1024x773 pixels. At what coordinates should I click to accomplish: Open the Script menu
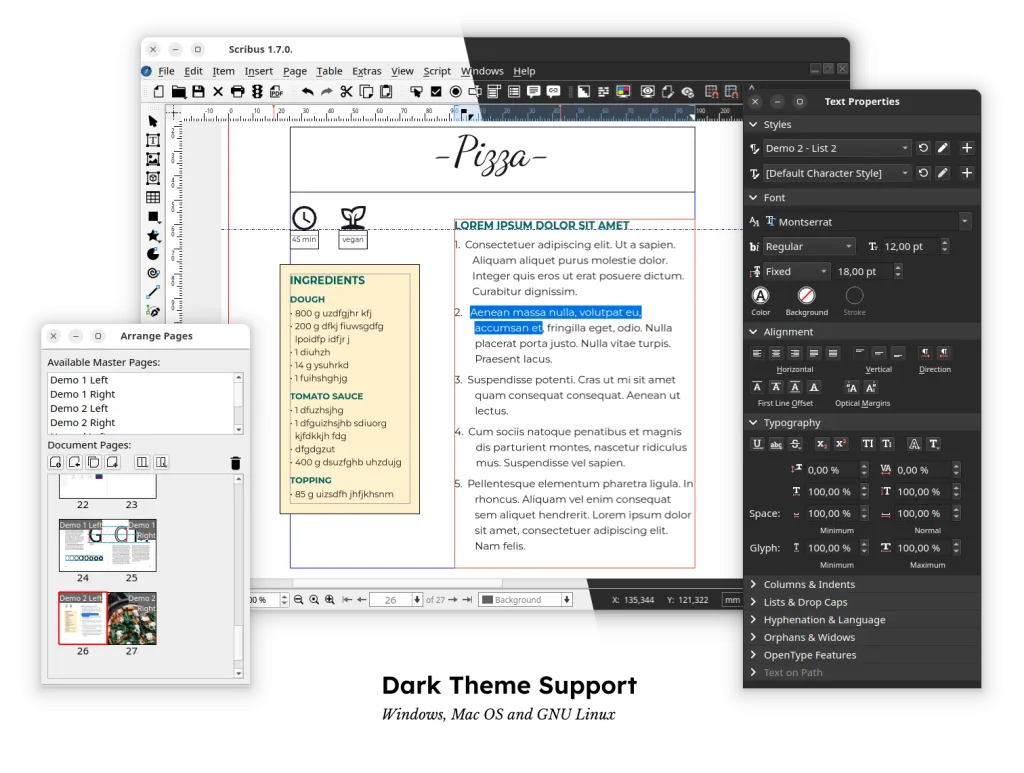click(x=437, y=71)
